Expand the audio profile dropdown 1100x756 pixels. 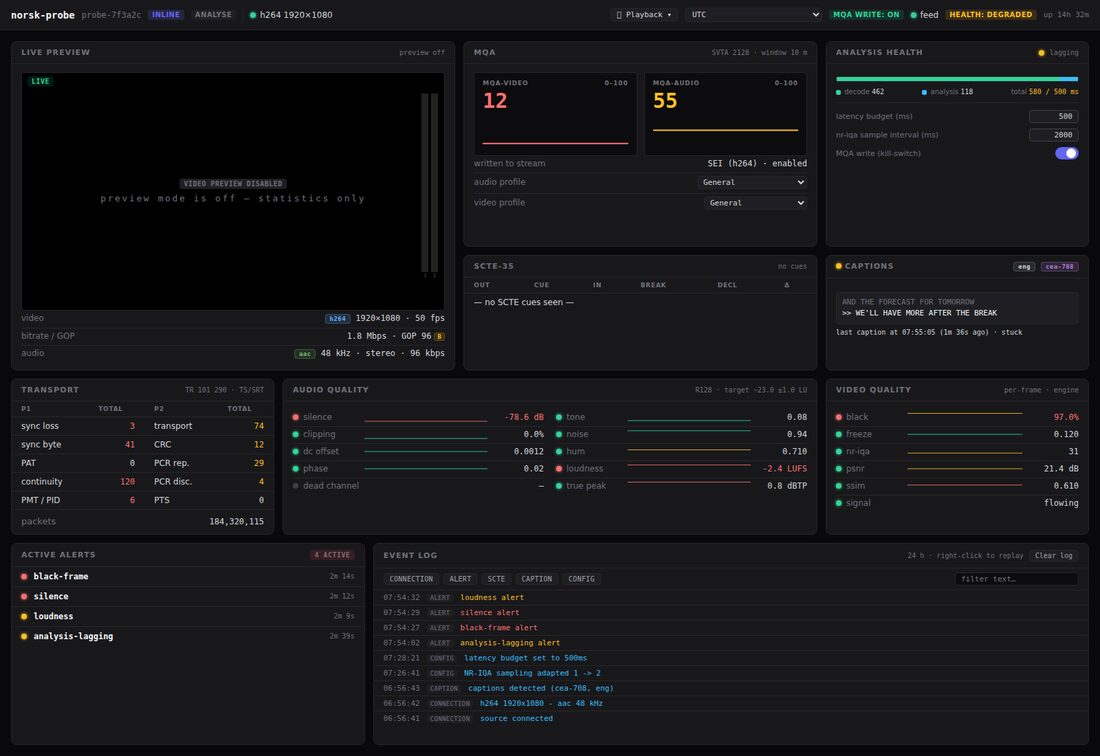tap(752, 182)
